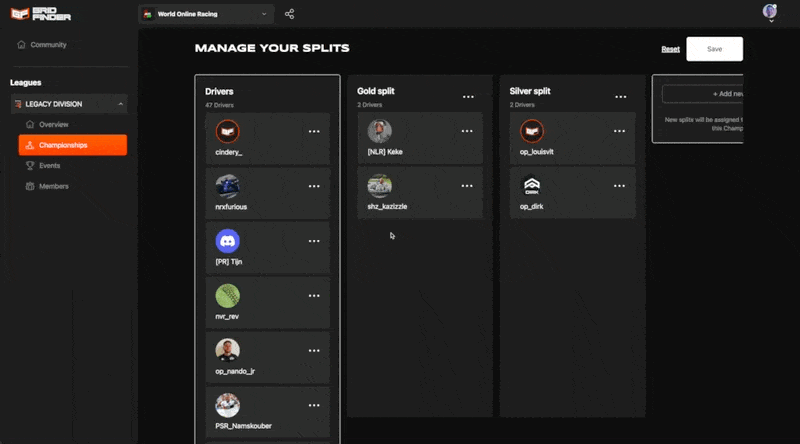The height and width of the screenshot is (444, 800).
Task: Open Gold split options menu
Action: click(x=468, y=97)
